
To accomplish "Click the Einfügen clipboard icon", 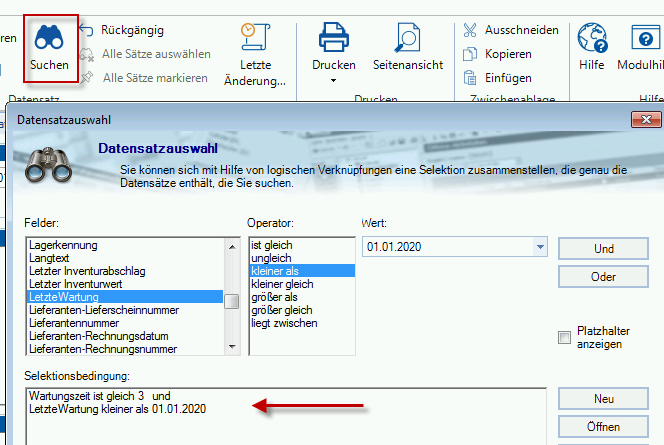I will 470,77.
